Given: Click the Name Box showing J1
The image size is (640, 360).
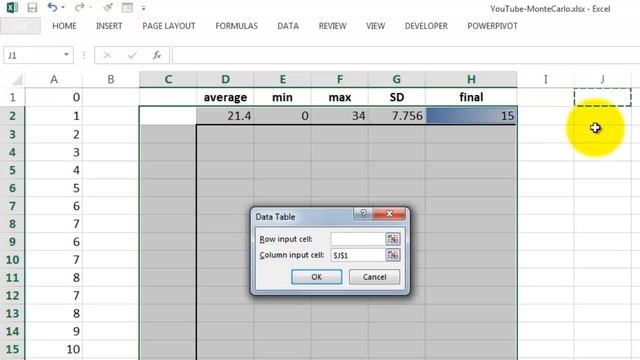Looking at the screenshot, I should pyautogui.click(x=33, y=55).
